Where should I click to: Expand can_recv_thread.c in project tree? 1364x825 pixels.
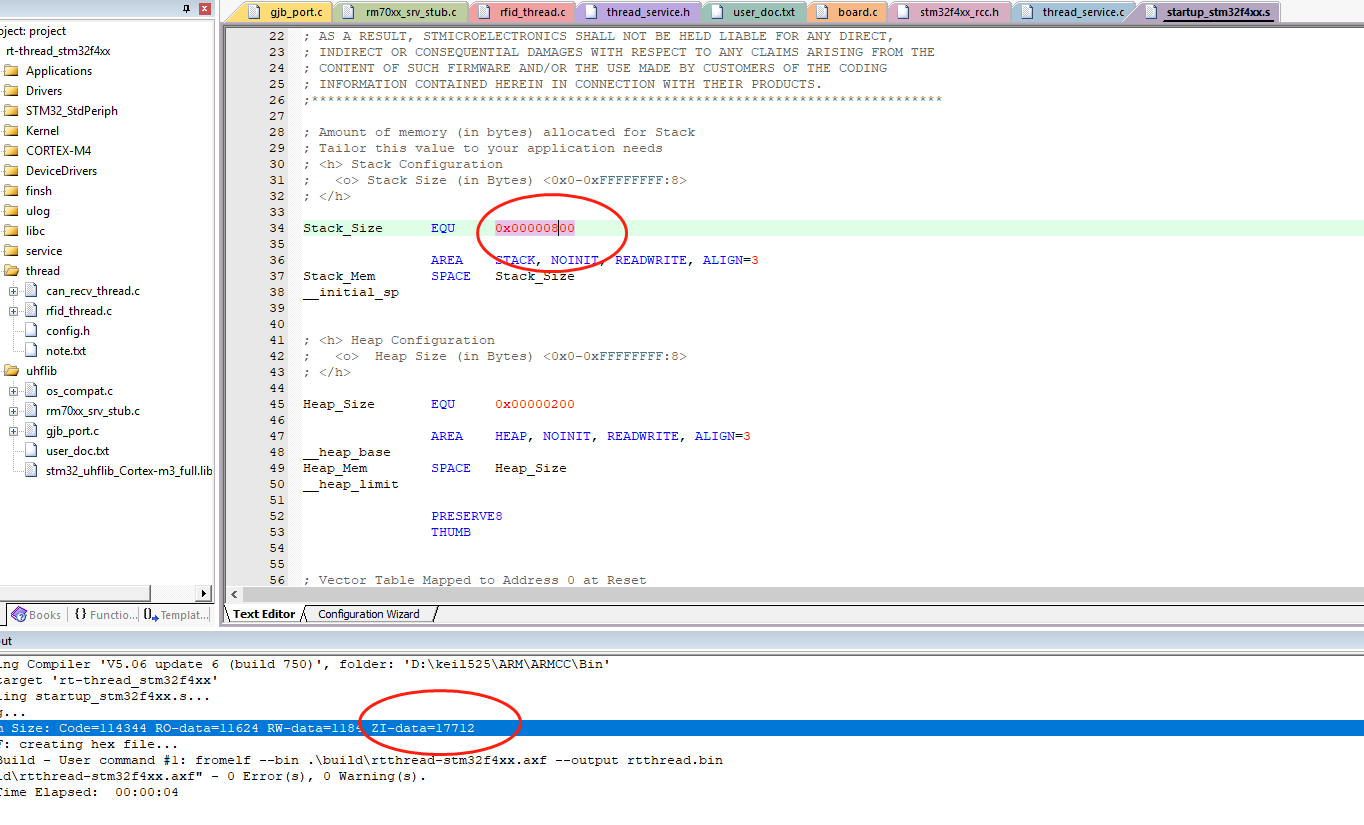pos(14,291)
